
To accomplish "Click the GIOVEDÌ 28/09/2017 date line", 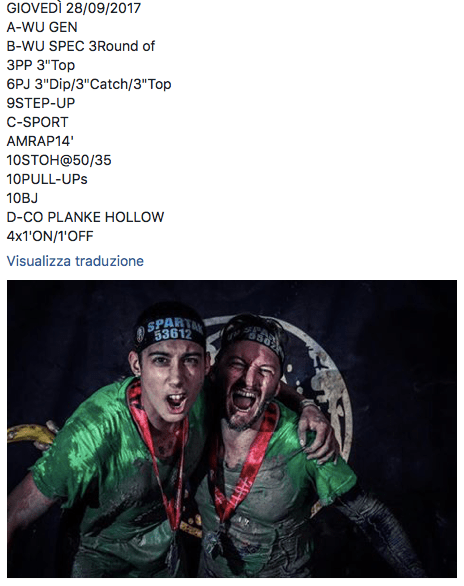I will (x=74, y=8).
